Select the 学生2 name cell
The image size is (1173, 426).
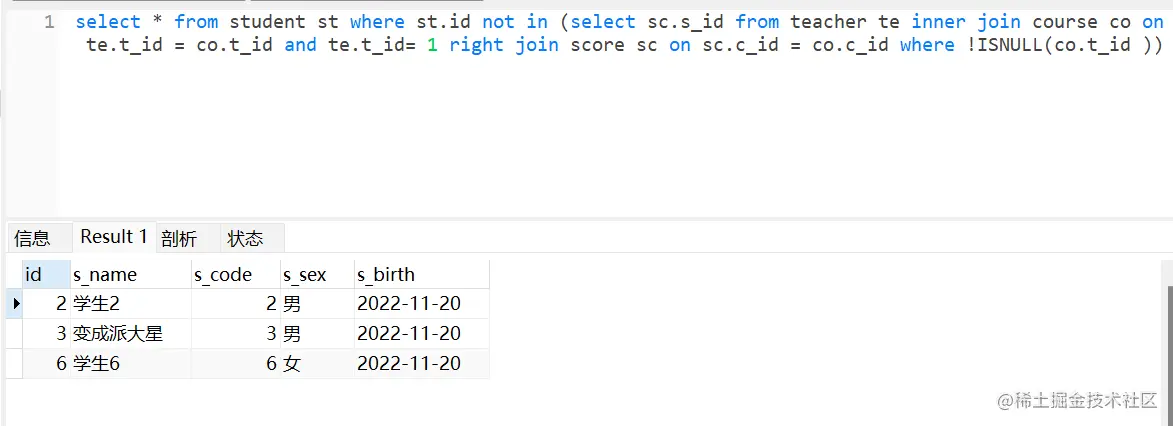(131, 304)
